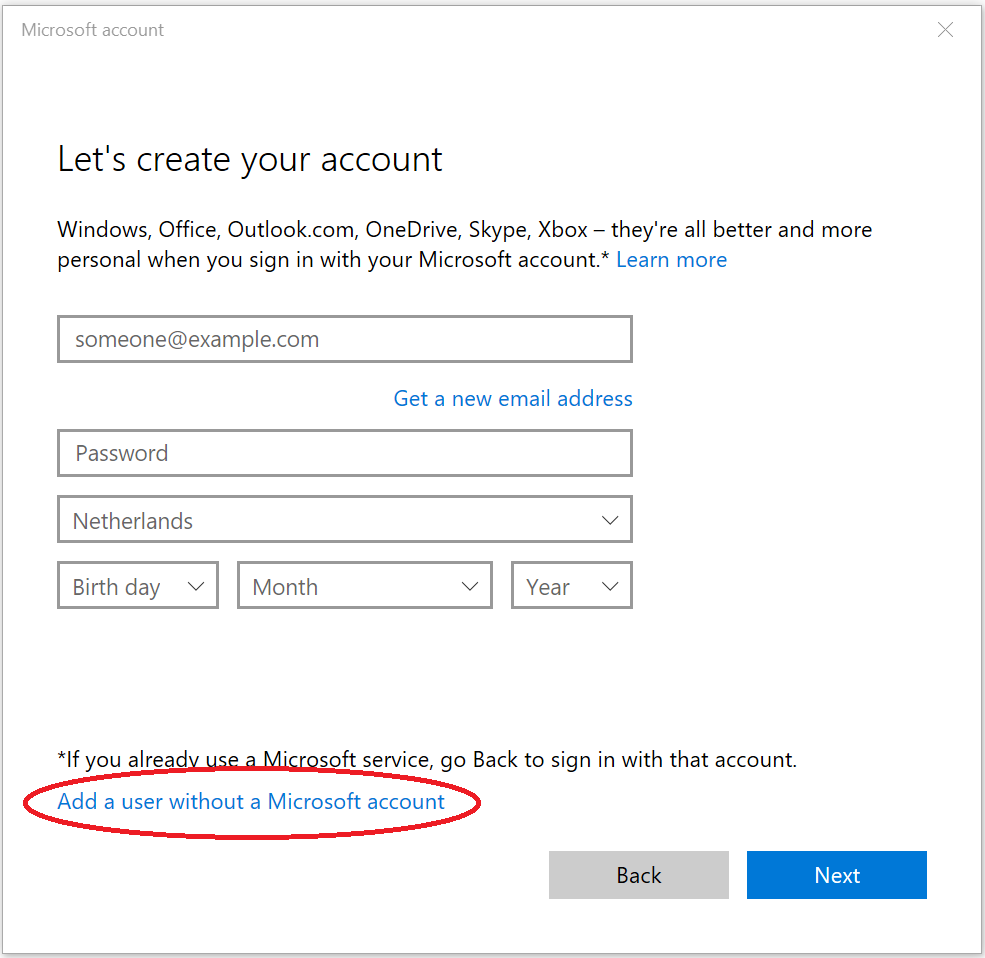985x958 pixels.
Task: Close the Microsoft account dialog
Action: tap(945, 30)
